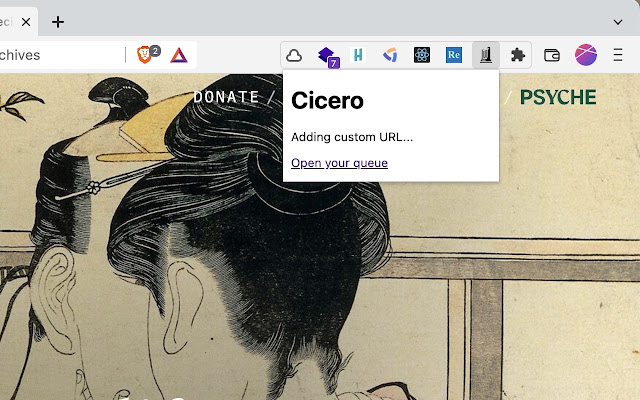Image resolution: width=640 pixels, height=400 pixels.
Task: Open a new tab with the plus button
Action: click(58, 22)
